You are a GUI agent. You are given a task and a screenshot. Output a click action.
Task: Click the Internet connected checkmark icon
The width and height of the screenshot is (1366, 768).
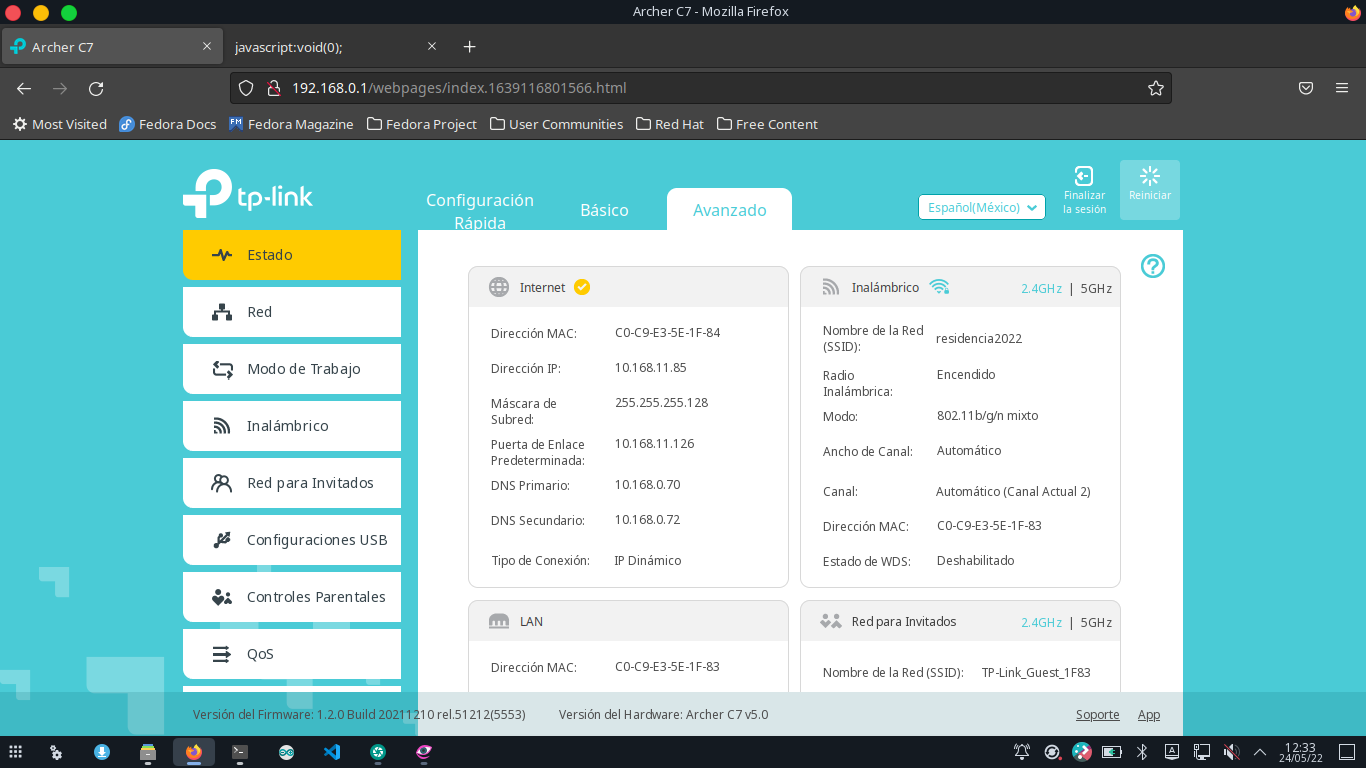point(582,287)
